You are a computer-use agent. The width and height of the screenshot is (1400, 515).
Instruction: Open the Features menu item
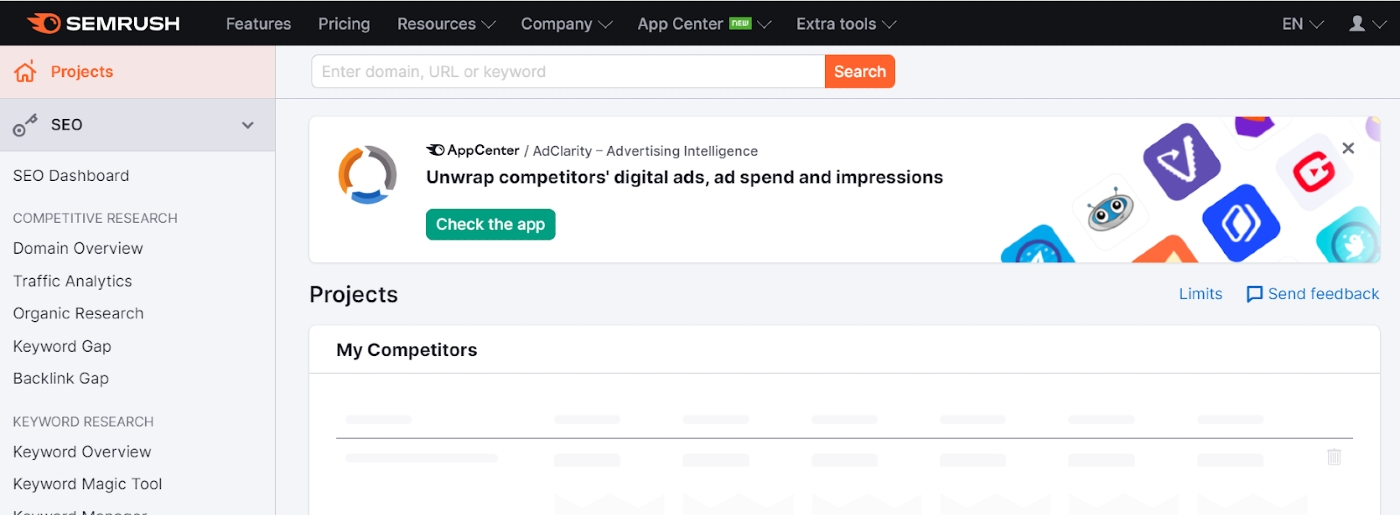(x=258, y=24)
